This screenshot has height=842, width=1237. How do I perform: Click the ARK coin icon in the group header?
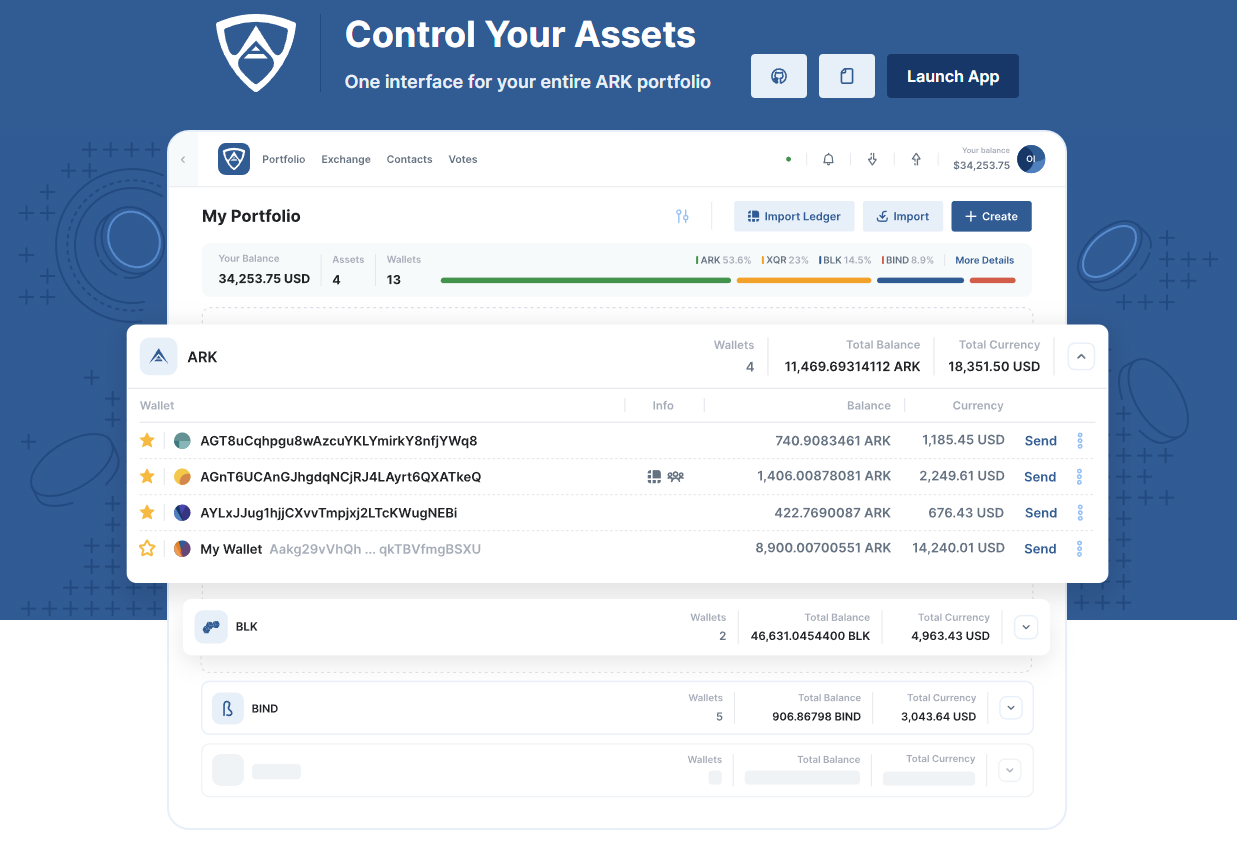tap(159, 357)
